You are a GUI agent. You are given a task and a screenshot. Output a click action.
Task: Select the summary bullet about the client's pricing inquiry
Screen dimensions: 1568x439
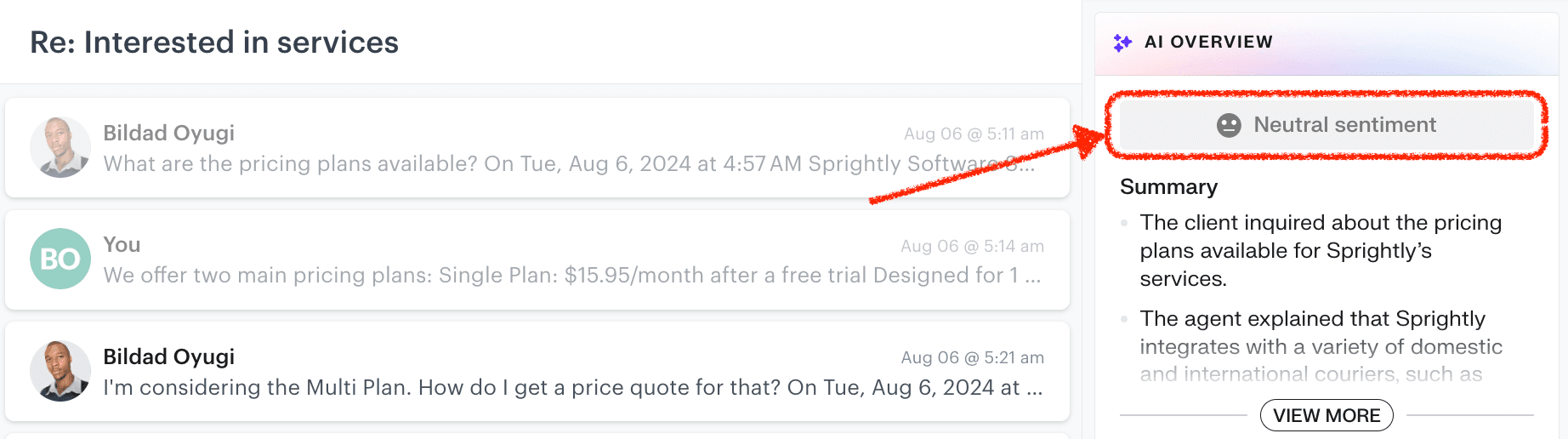tap(1320, 250)
